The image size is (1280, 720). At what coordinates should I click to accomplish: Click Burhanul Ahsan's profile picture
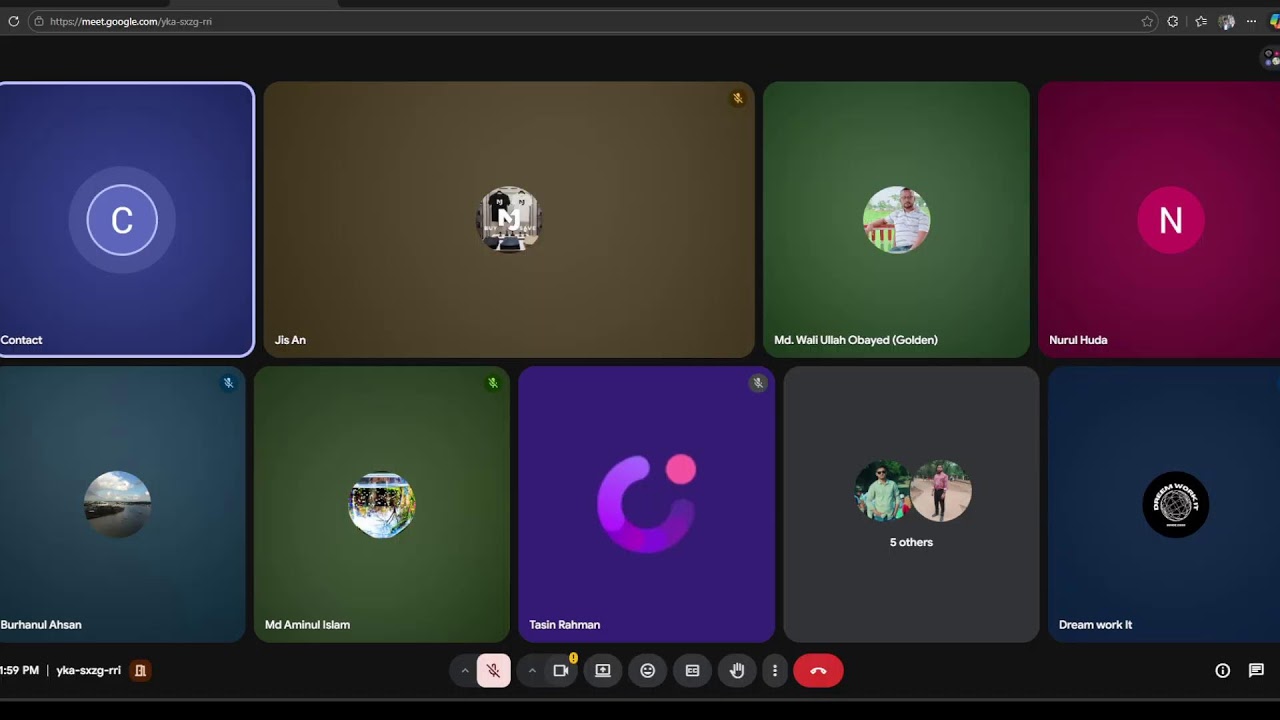117,504
